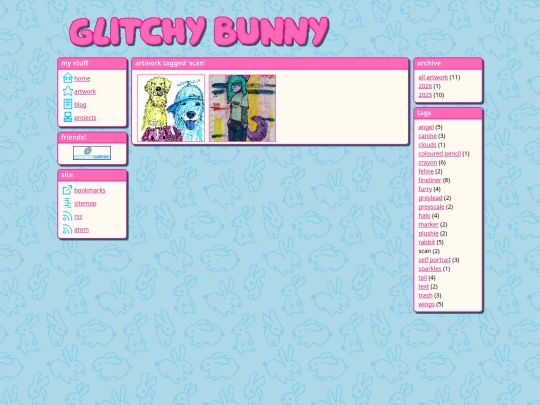Click the "friends!" panel heading
540x405 pixels.
(73, 137)
